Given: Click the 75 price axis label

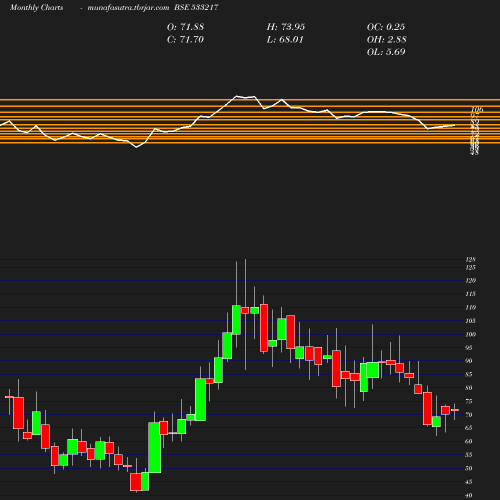Looking at the screenshot, I should [469, 401].
